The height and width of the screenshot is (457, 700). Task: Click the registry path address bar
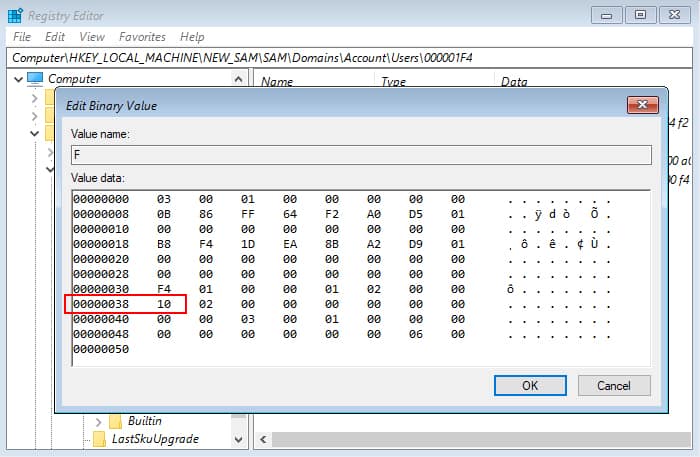(x=350, y=58)
